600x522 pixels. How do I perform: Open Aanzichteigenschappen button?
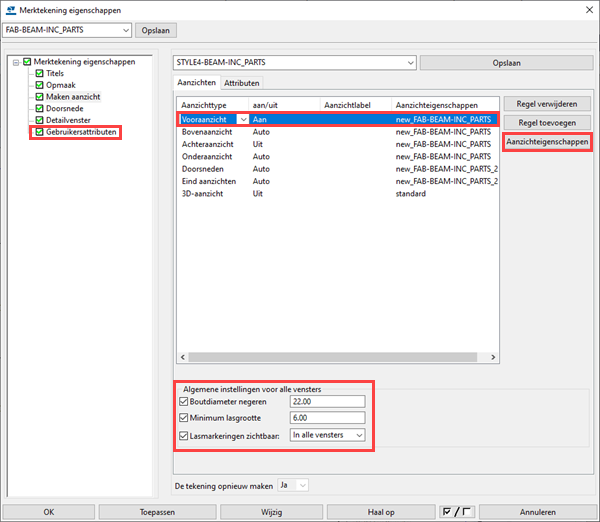click(x=547, y=142)
